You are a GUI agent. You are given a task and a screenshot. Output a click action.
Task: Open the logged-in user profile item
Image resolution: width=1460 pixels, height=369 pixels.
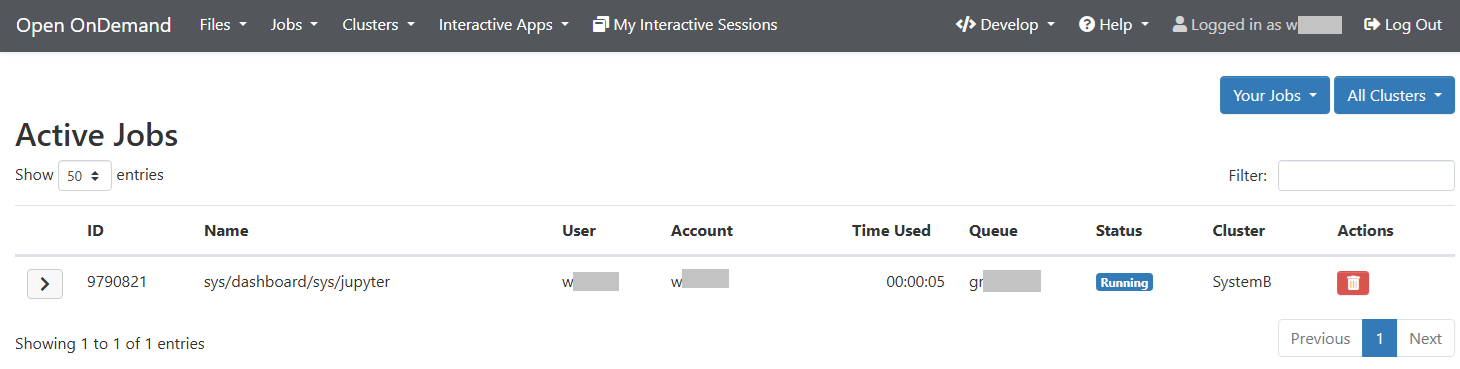point(1257,25)
